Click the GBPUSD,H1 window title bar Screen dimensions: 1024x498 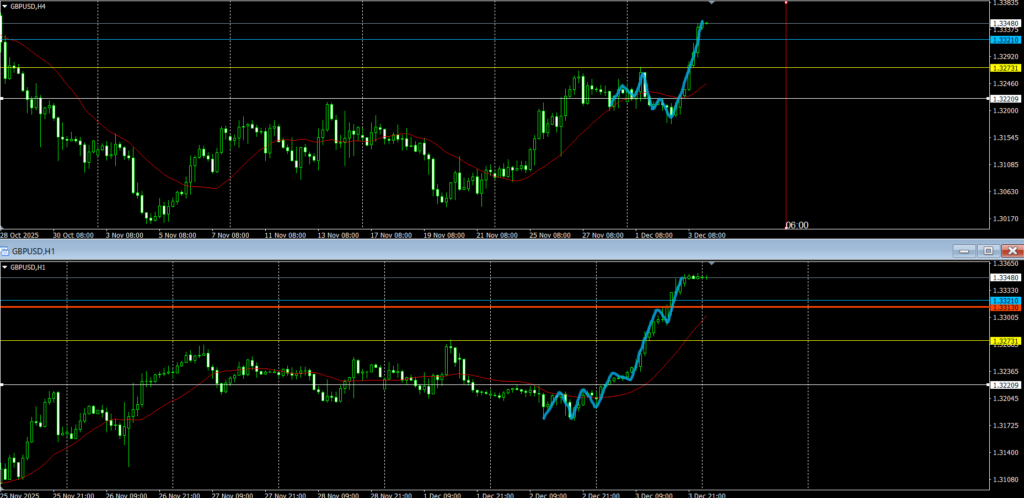coord(400,250)
